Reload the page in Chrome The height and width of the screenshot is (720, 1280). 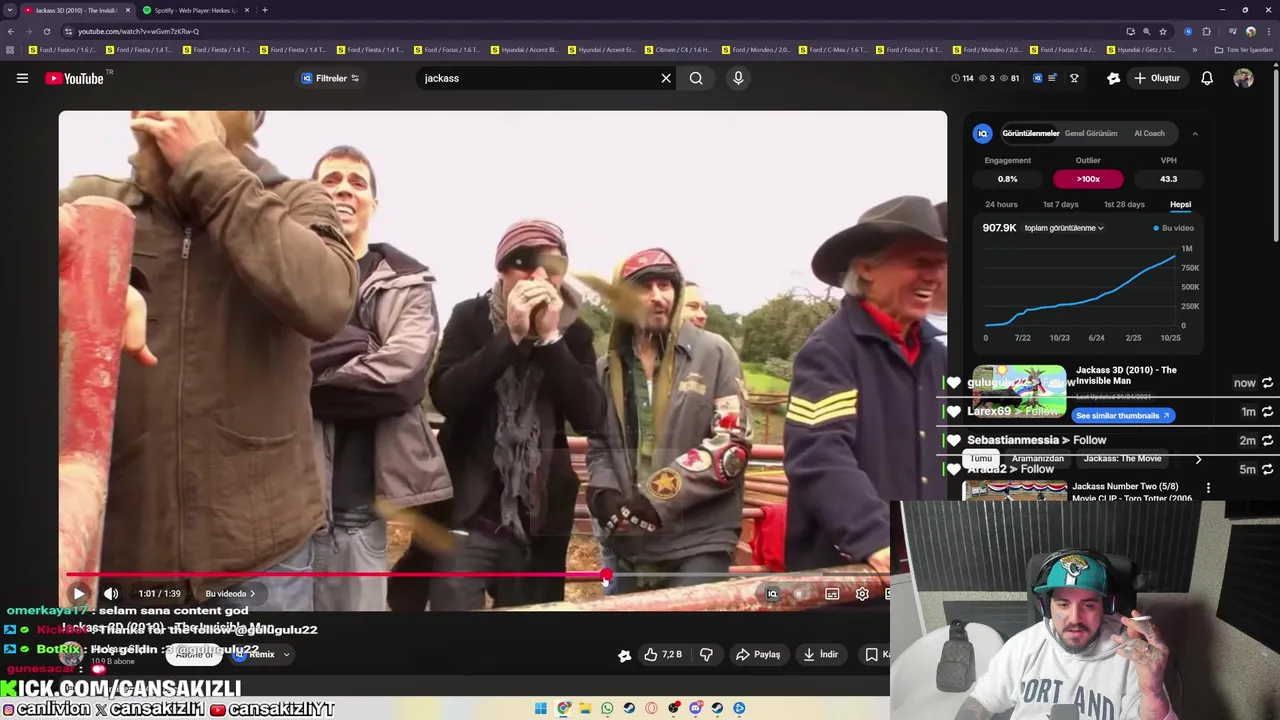[x=46, y=31]
